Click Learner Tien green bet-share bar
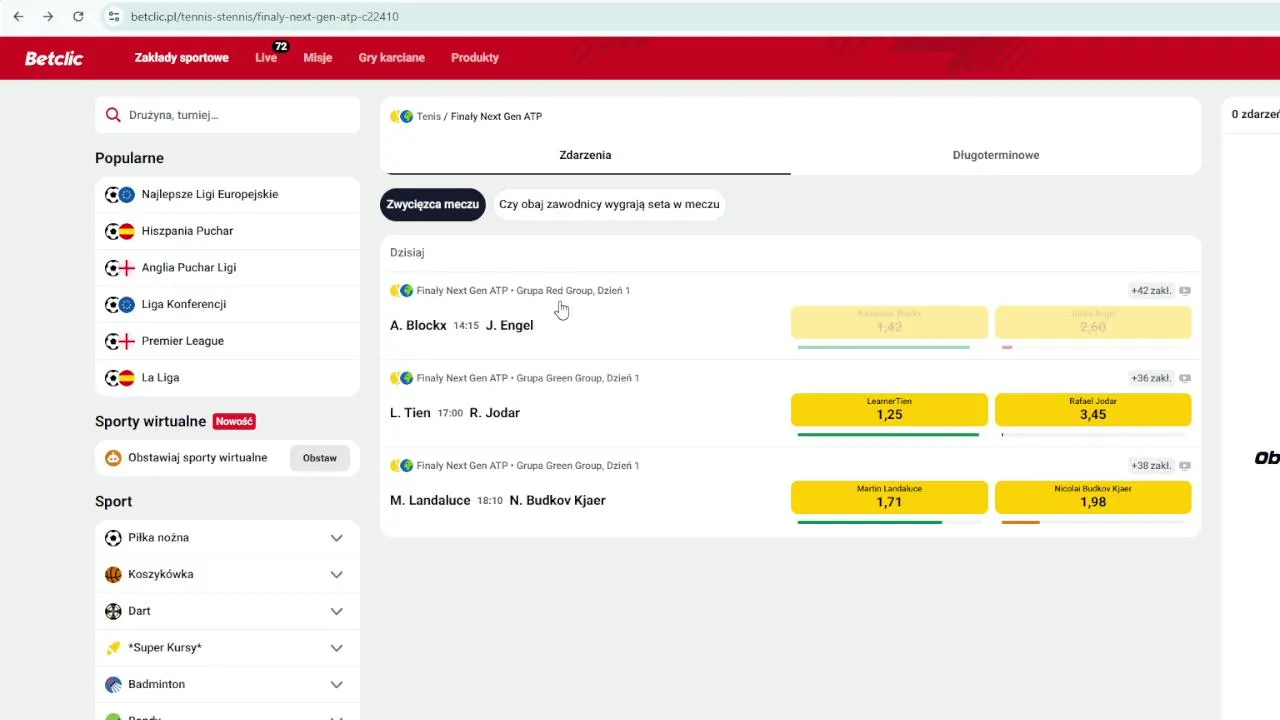 [x=888, y=435]
